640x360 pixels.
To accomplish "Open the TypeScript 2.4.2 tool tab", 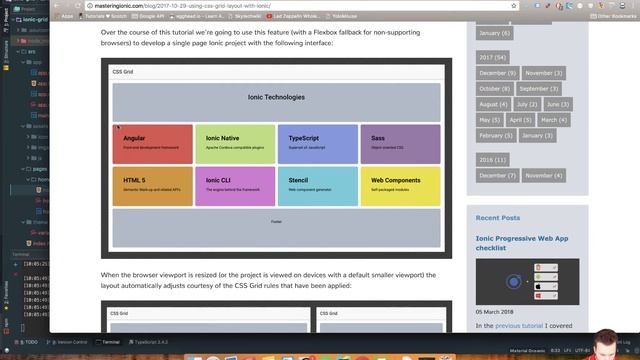I will (148, 342).
